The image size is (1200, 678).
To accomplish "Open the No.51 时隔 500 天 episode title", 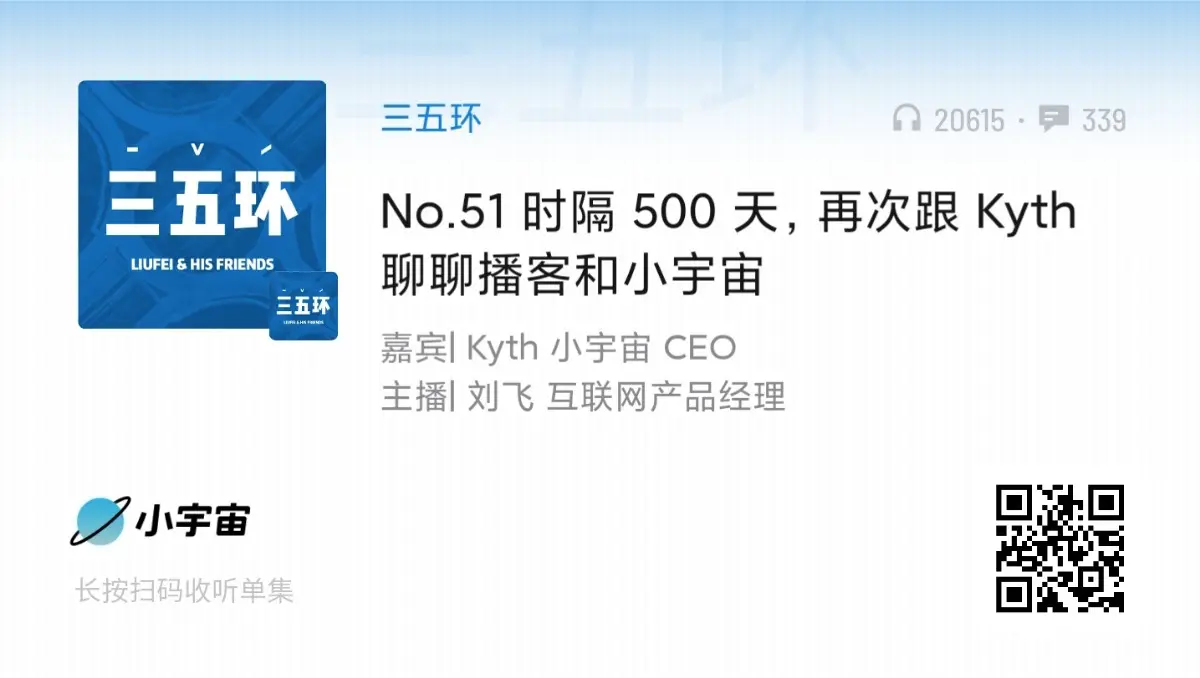I will [728, 243].
